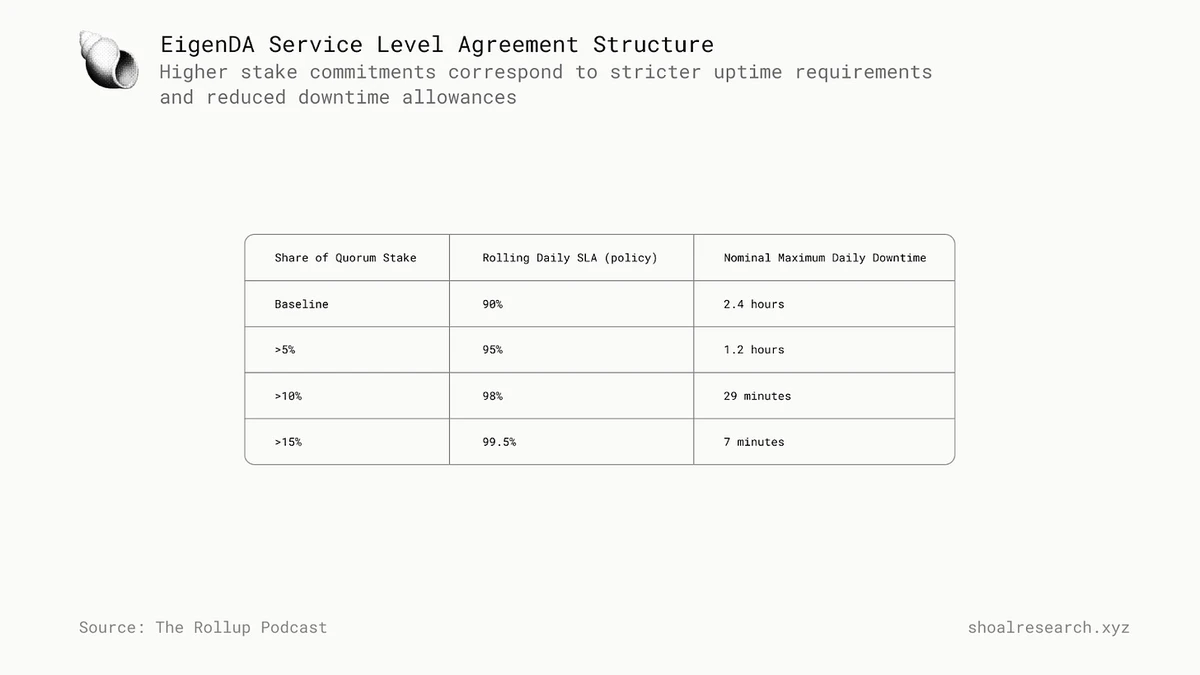Click the 98% SLA cell
This screenshot has width=1200, height=675.
(x=492, y=396)
